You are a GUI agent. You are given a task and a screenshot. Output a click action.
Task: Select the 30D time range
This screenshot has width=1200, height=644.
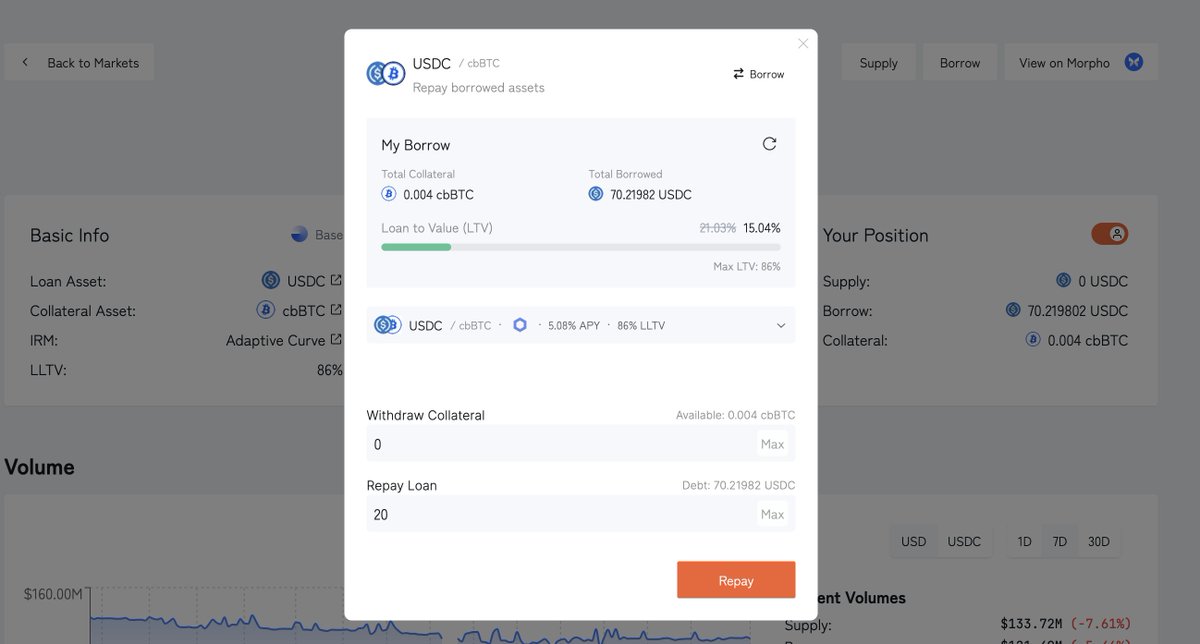1099,541
